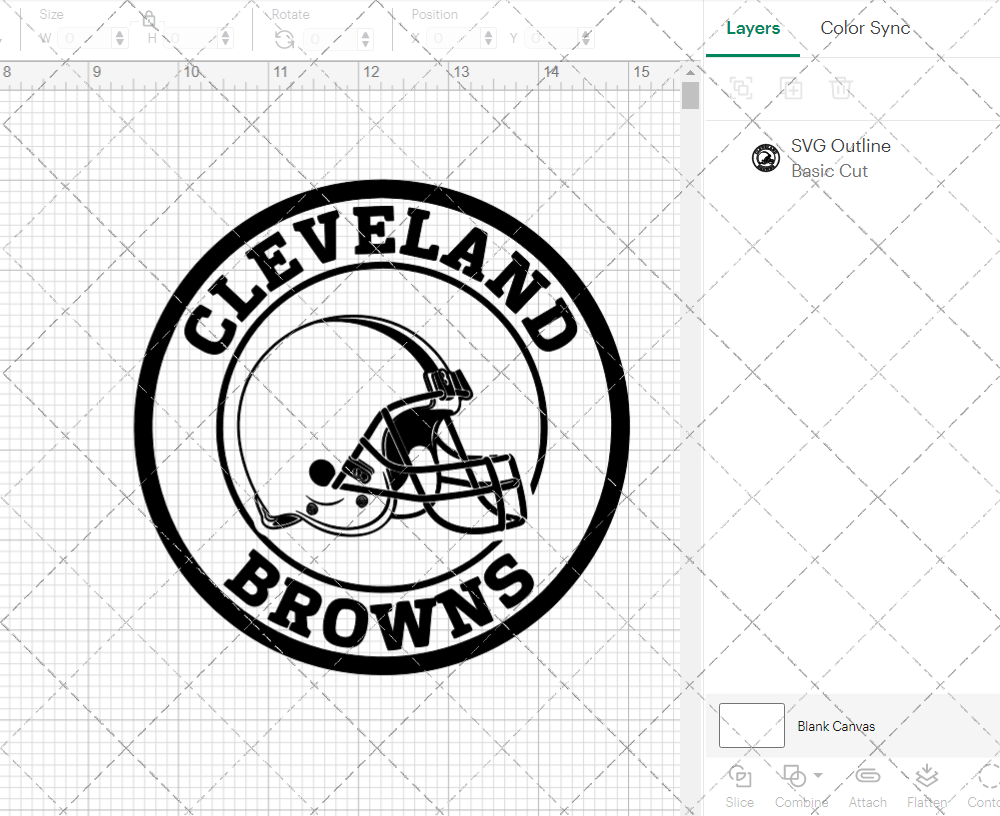Screen dimensions: 1000x816
Task: Open the Layers tab
Action: [x=753, y=28]
